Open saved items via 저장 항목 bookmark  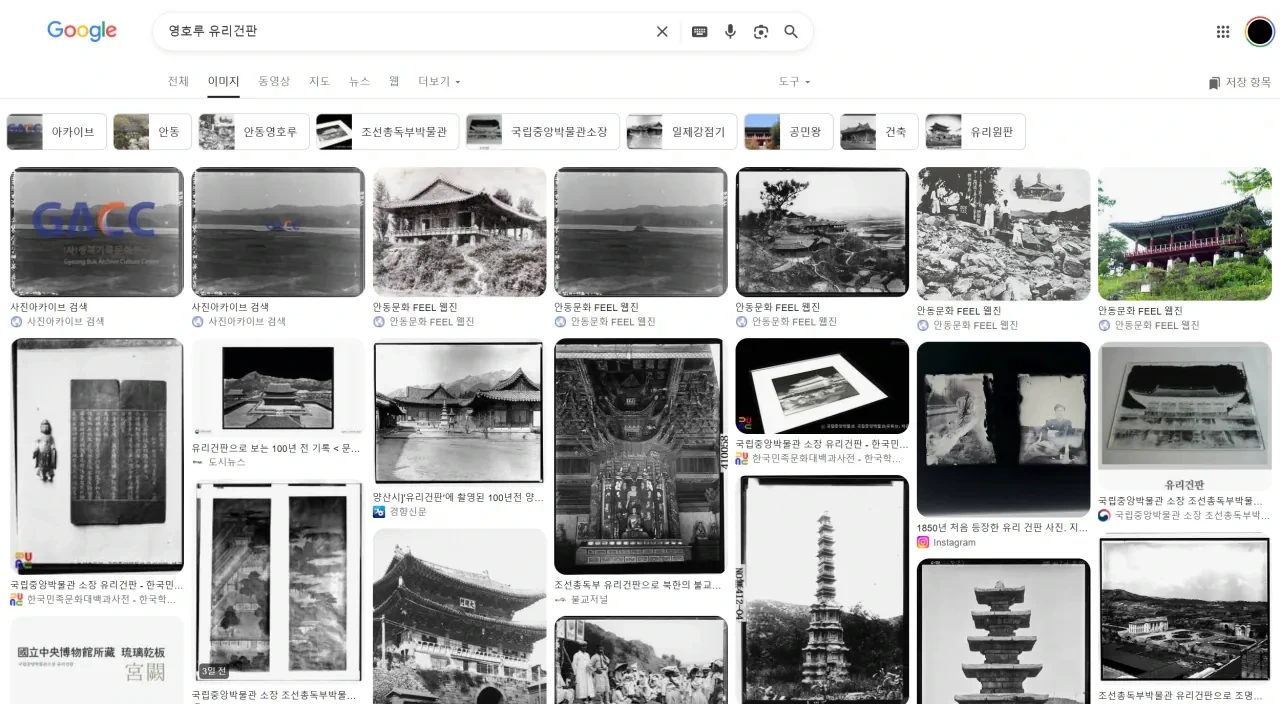click(1239, 82)
